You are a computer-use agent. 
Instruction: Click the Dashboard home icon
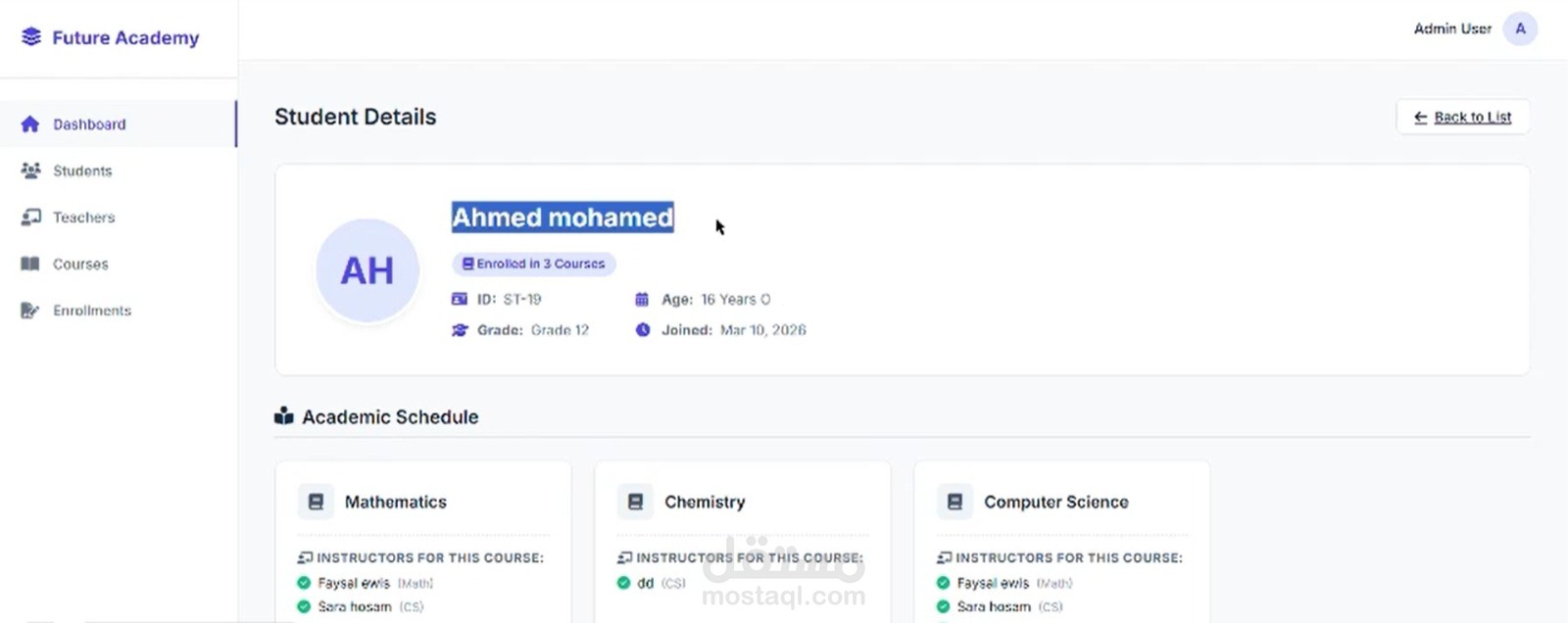30,124
